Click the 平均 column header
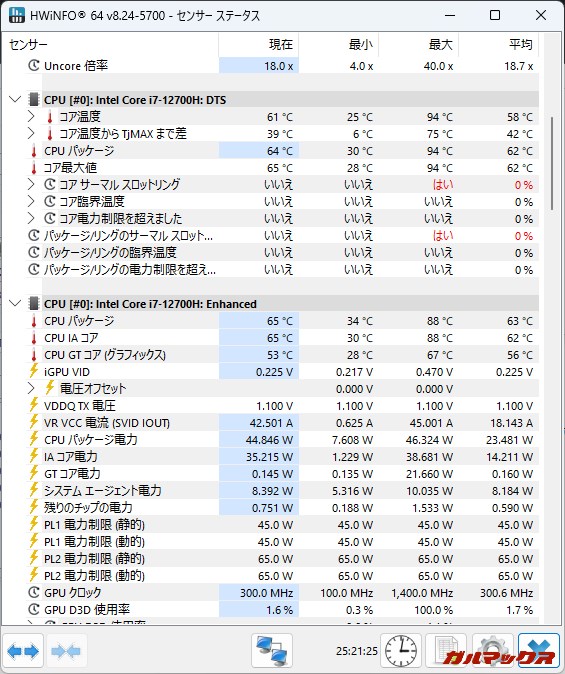 (499, 44)
